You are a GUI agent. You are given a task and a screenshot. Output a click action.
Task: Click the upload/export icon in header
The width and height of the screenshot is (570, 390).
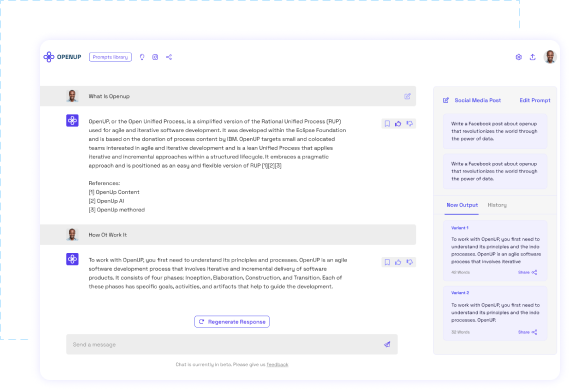tap(533, 57)
